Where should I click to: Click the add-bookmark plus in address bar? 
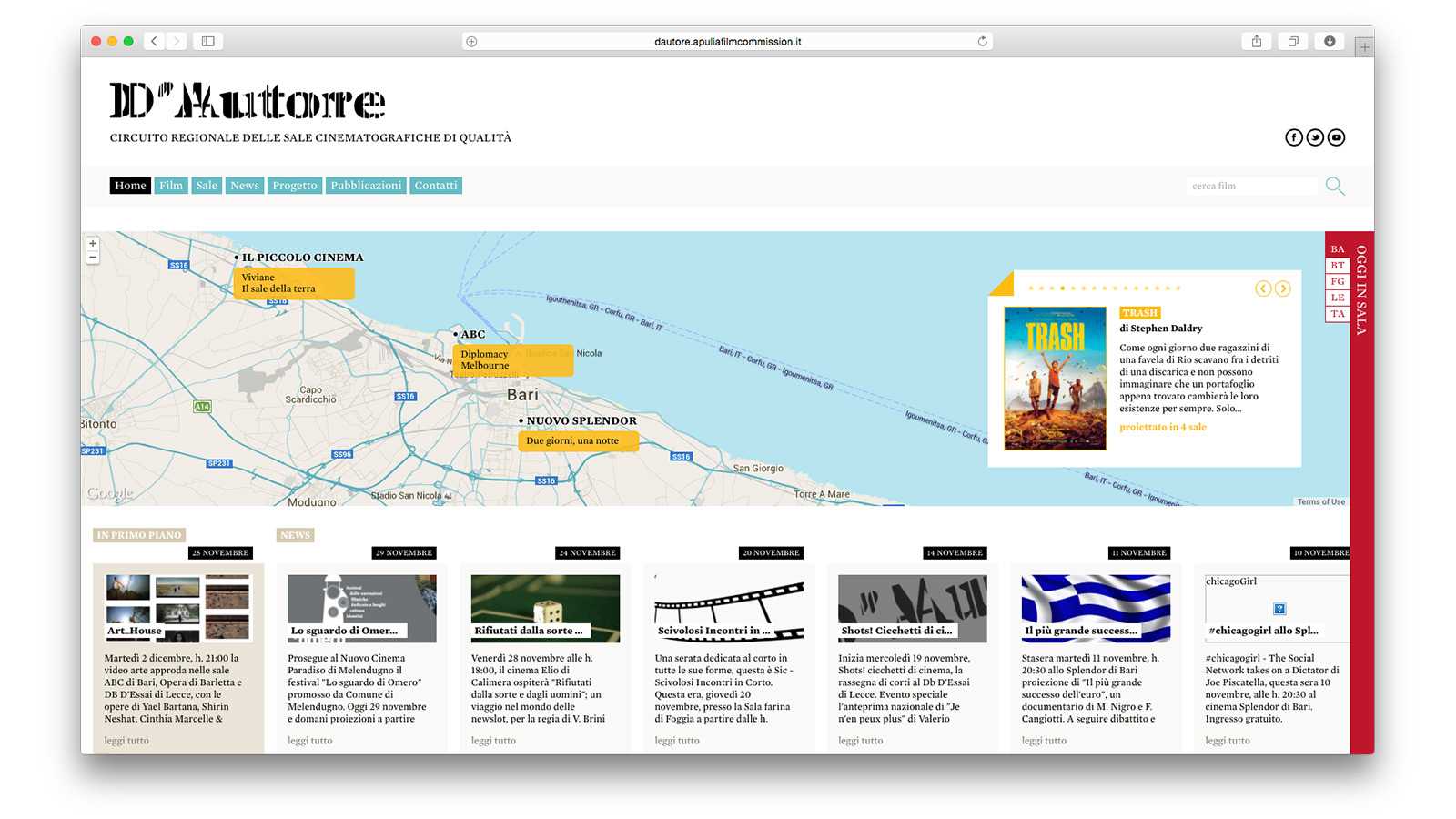point(471,41)
